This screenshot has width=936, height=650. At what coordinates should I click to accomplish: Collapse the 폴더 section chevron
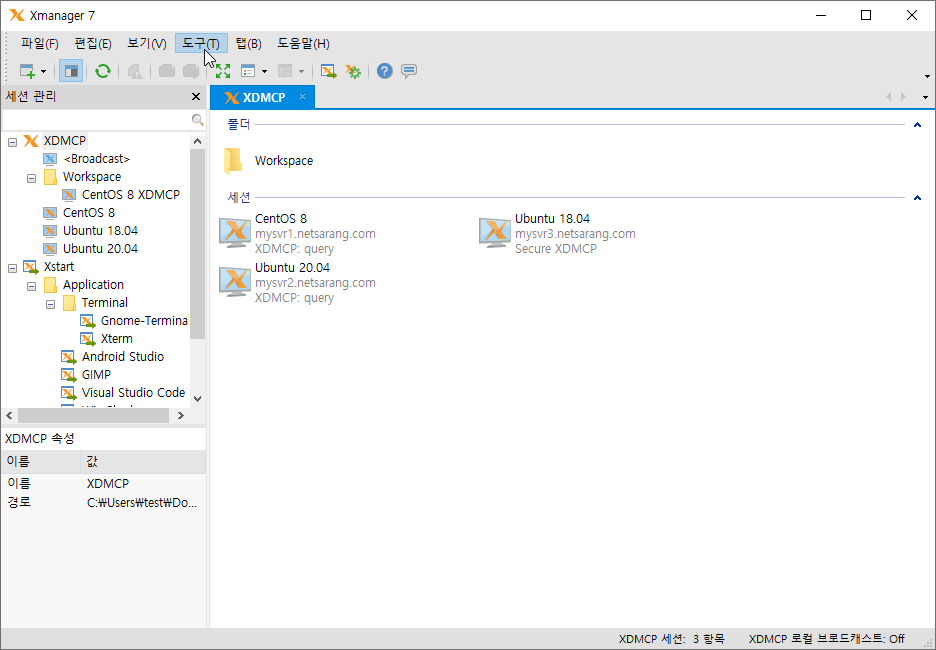click(917, 125)
